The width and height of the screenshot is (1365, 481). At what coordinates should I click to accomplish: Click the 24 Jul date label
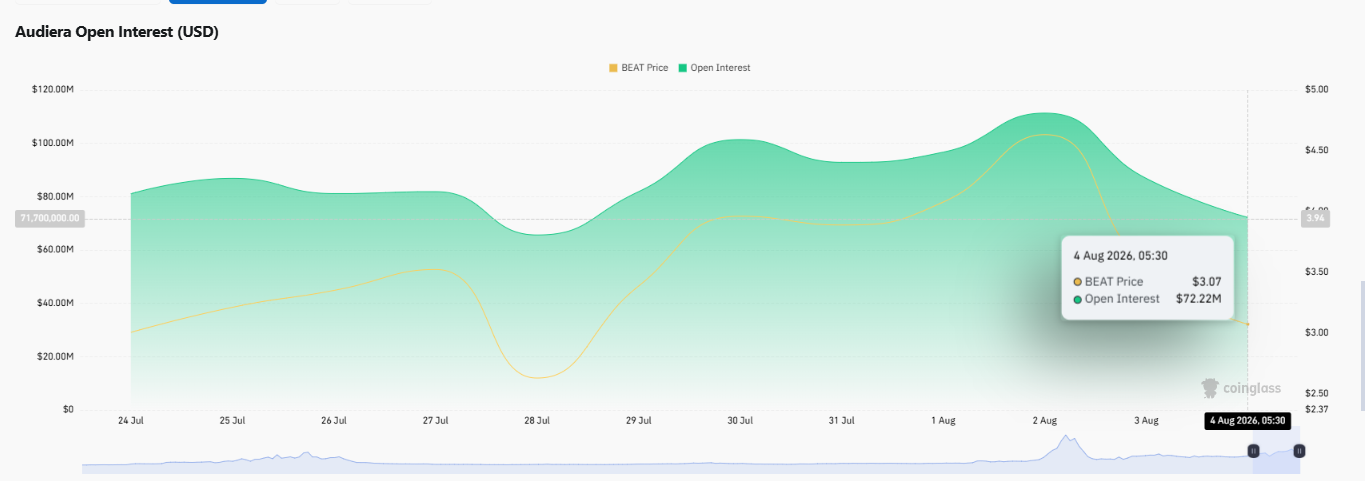point(131,421)
